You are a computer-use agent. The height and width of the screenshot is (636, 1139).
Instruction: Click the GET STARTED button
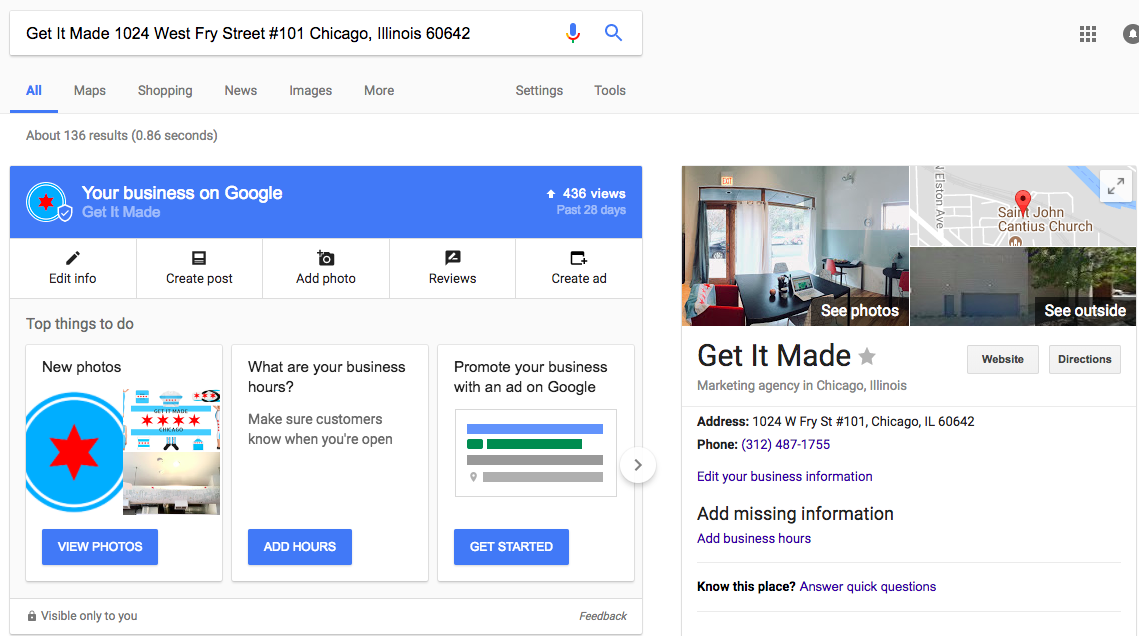point(511,547)
